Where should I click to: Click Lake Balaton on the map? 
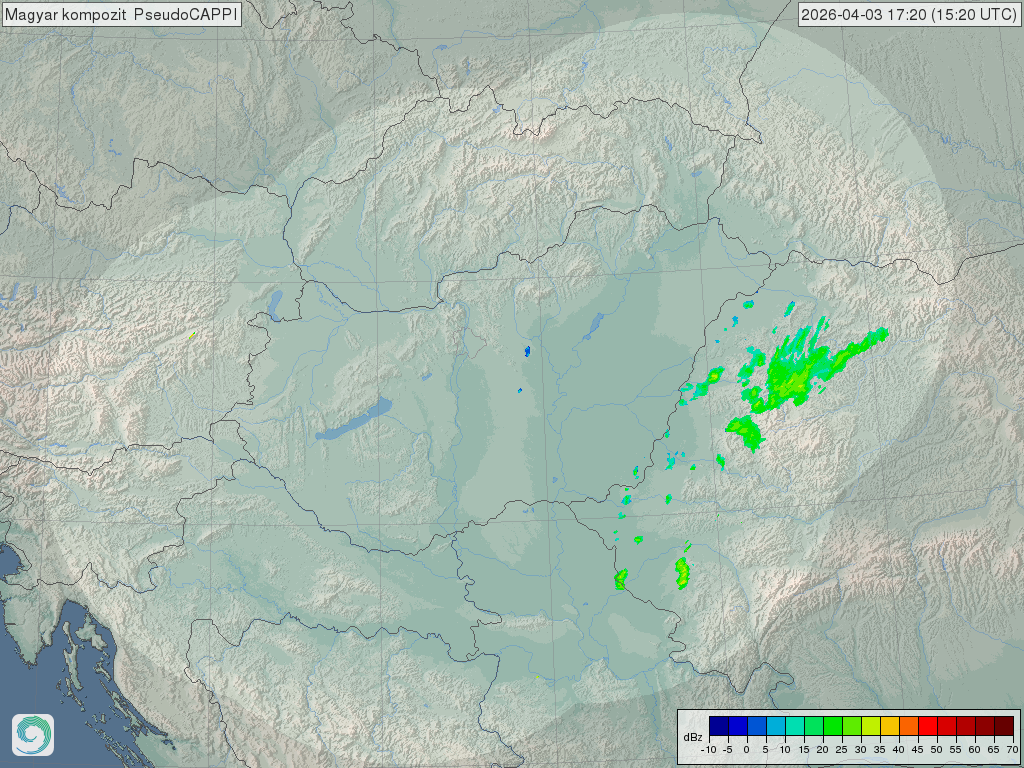(x=355, y=421)
